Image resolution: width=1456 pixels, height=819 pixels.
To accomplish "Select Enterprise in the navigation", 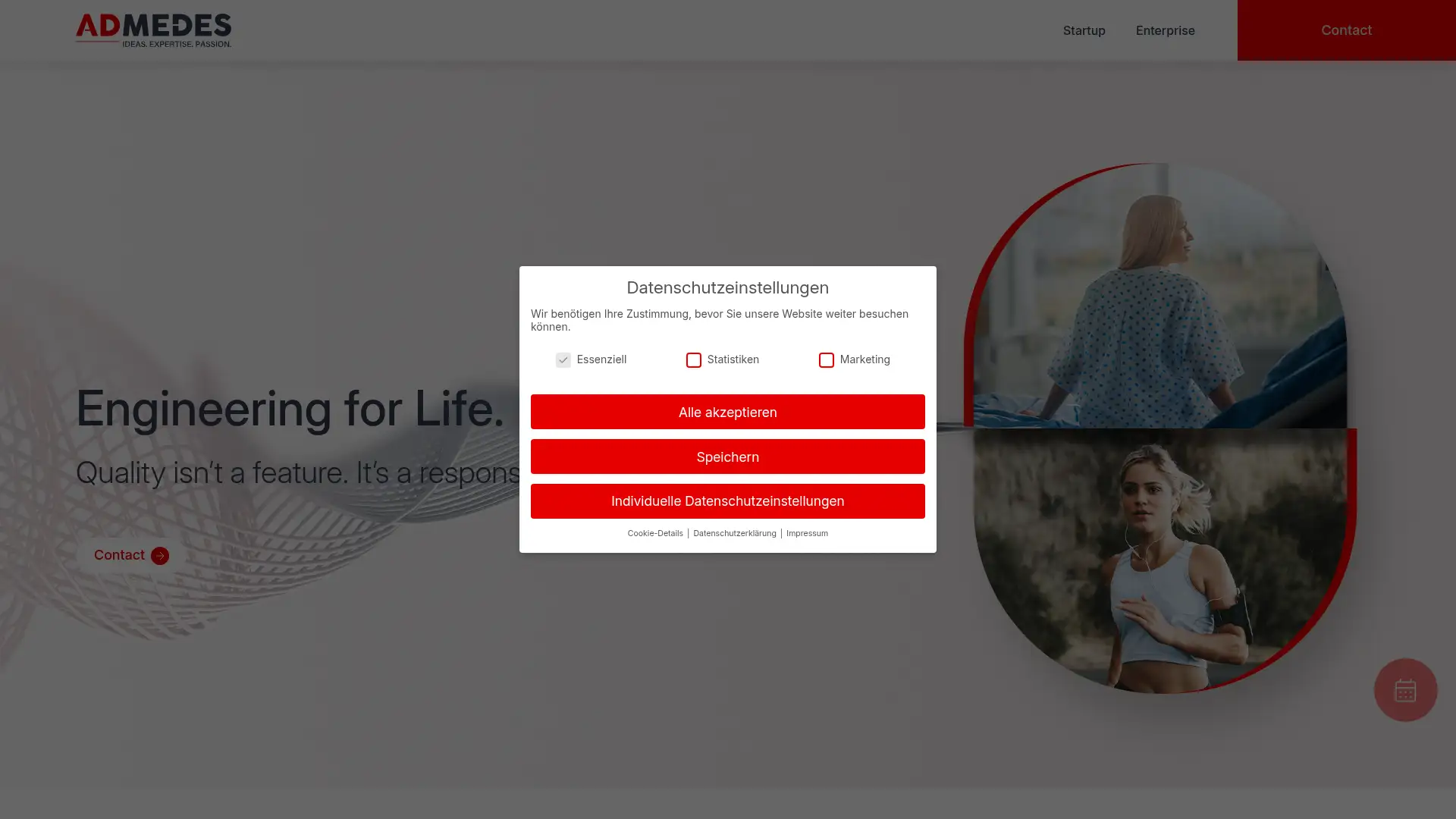I will 1165,30.
